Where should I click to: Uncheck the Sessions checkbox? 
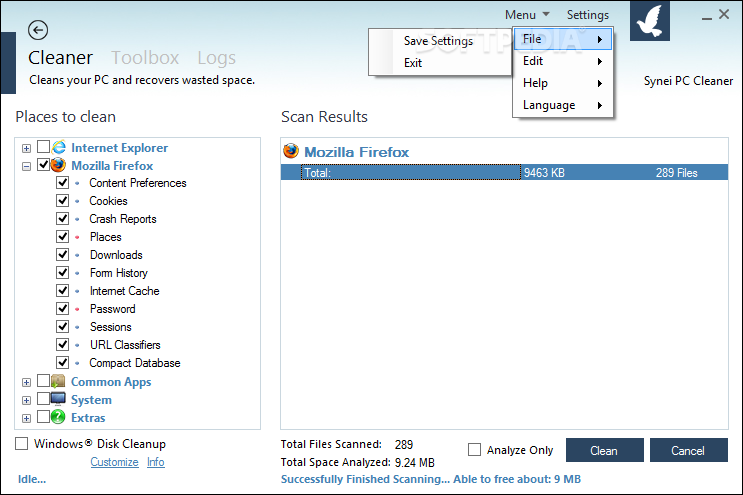click(63, 326)
